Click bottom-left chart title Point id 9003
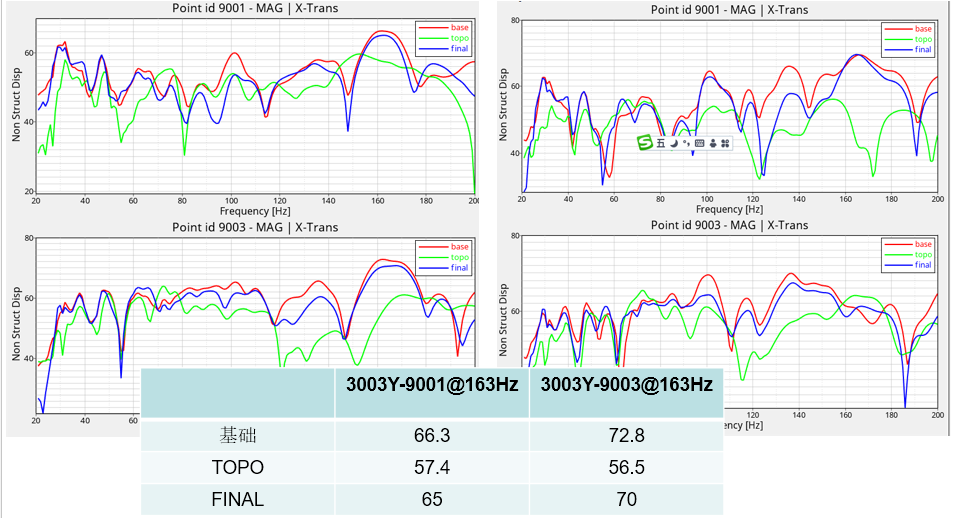This screenshot has width=953, height=518. [255, 227]
